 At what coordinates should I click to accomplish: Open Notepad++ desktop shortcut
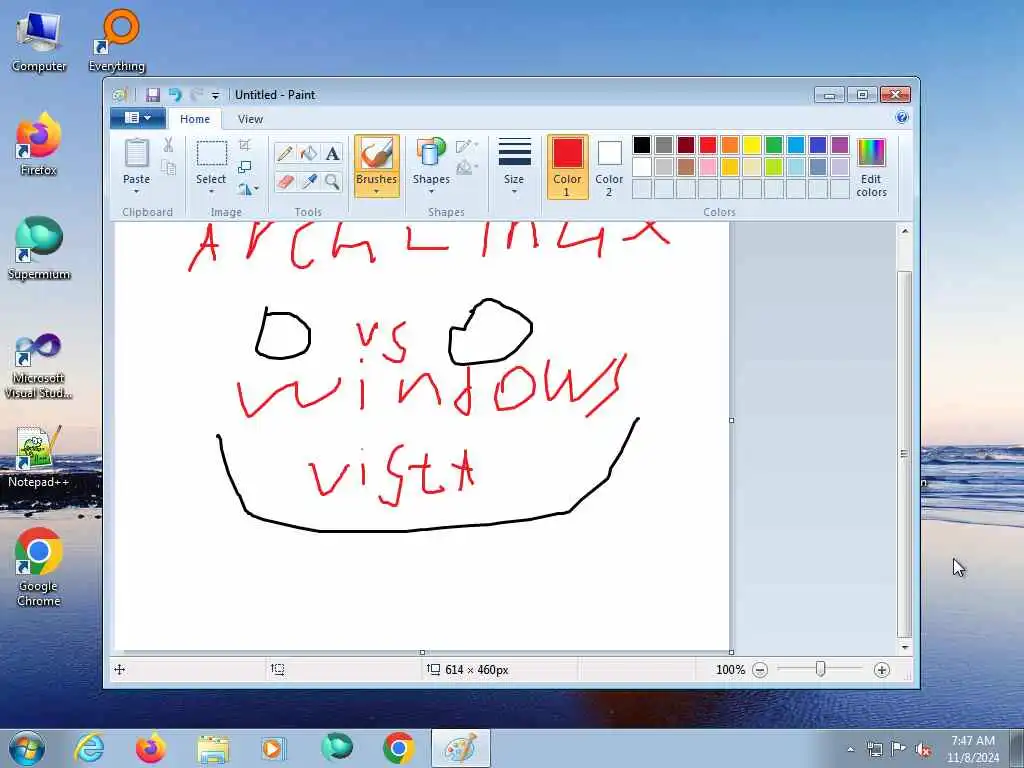38,457
